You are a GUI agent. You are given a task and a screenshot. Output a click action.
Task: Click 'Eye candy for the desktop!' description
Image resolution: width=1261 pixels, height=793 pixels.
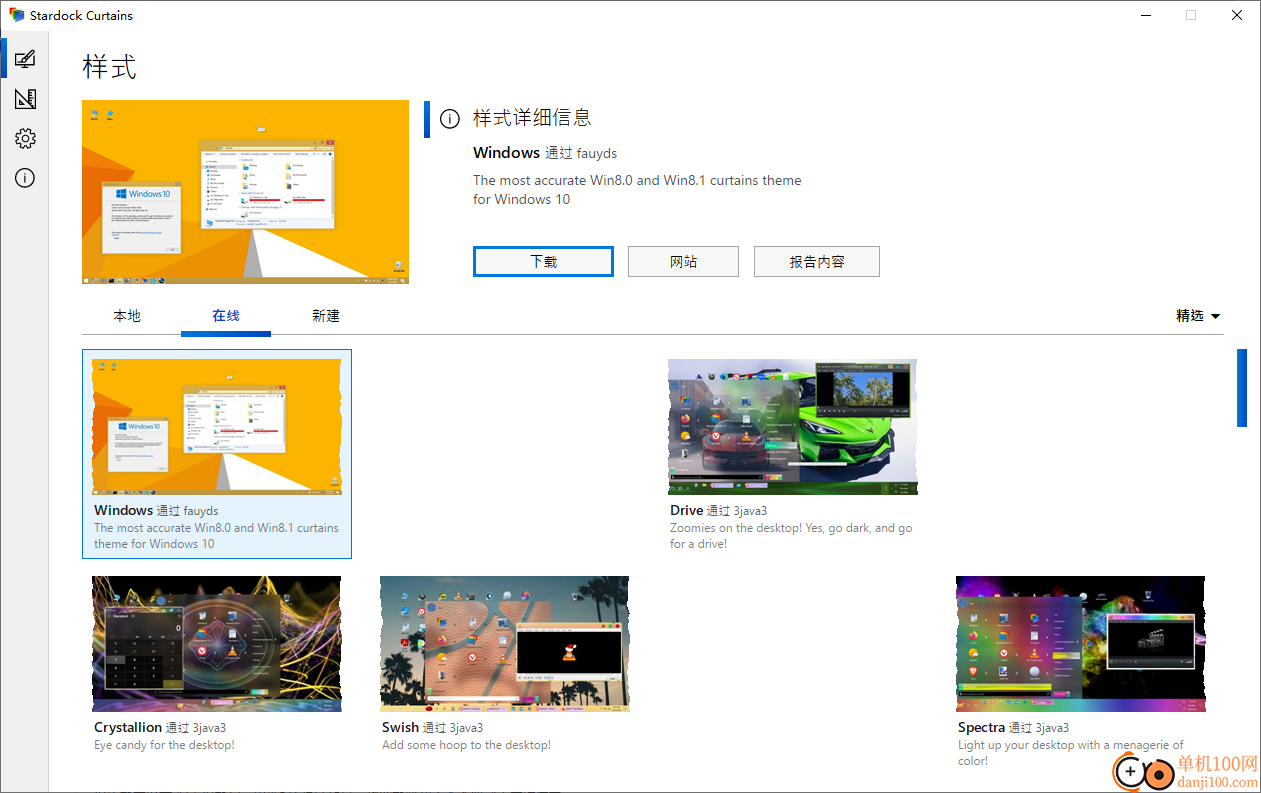[x=164, y=745]
